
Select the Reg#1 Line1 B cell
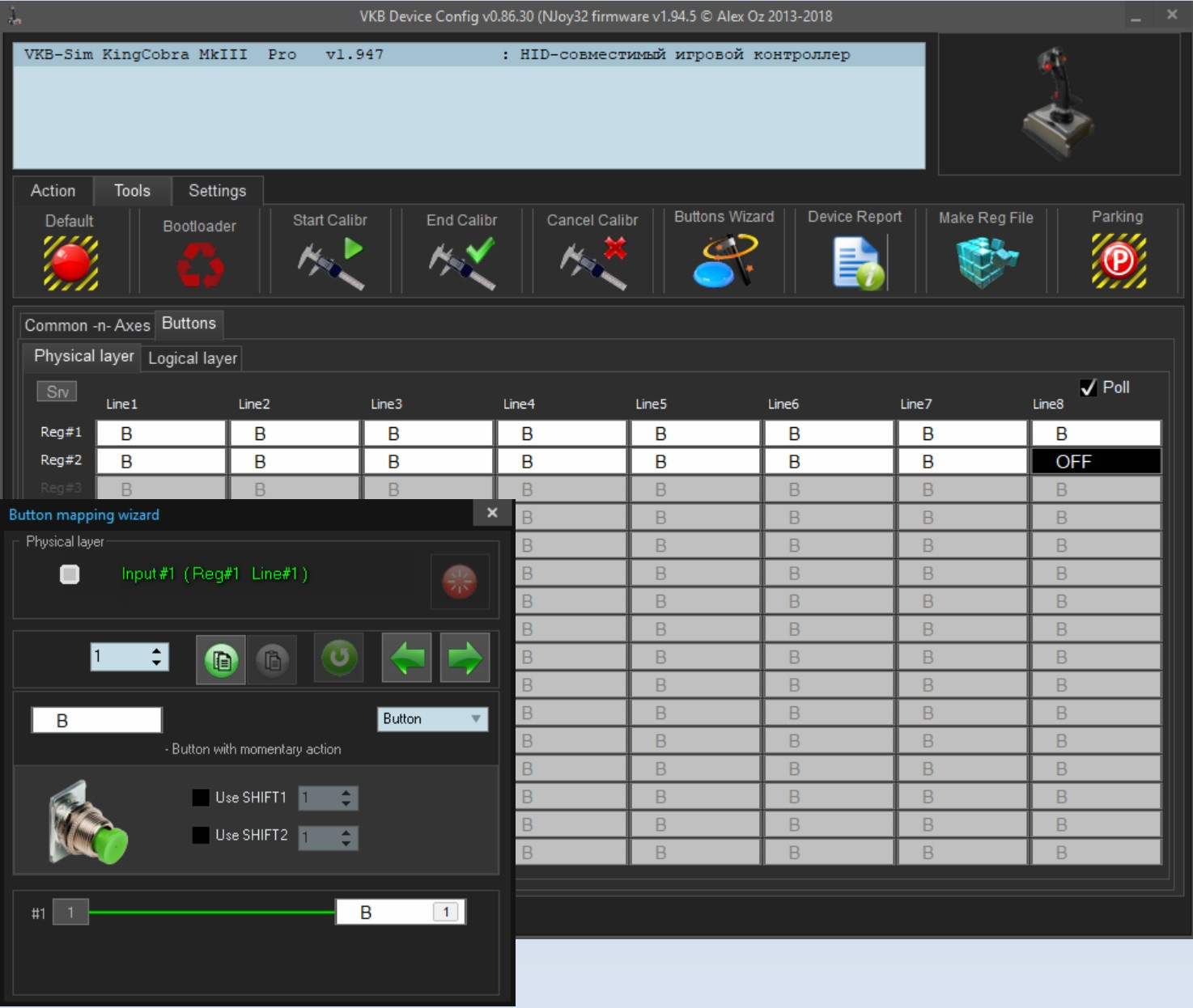click(x=161, y=434)
